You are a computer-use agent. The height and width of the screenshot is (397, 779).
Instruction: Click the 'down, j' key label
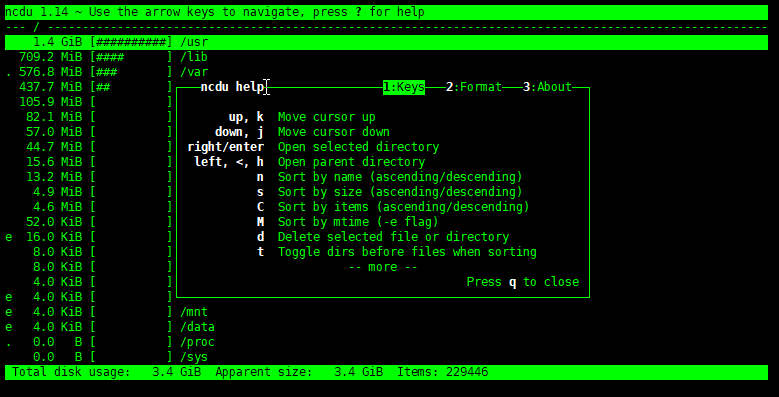pos(239,132)
